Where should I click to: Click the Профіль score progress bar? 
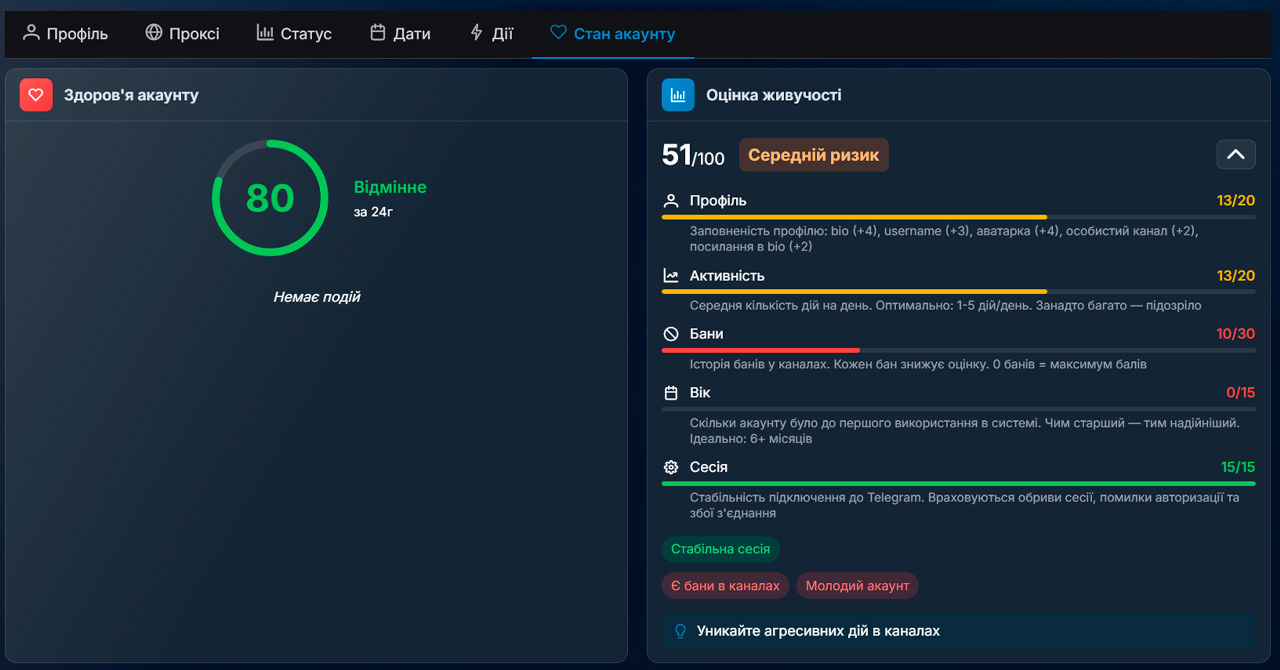click(x=958, y=217)
